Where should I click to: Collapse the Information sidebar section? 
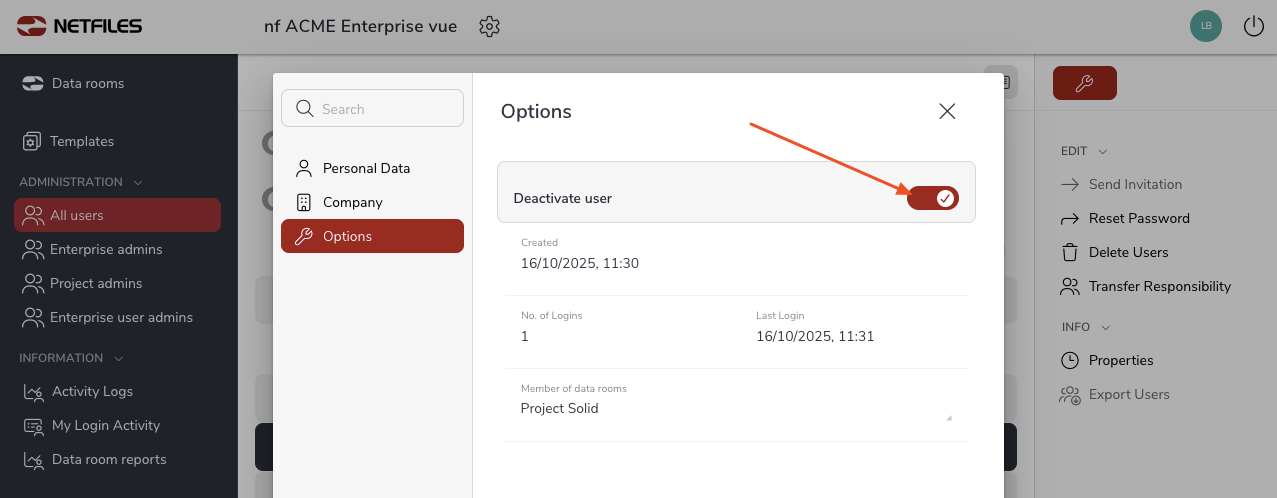(x=119, y=358)
